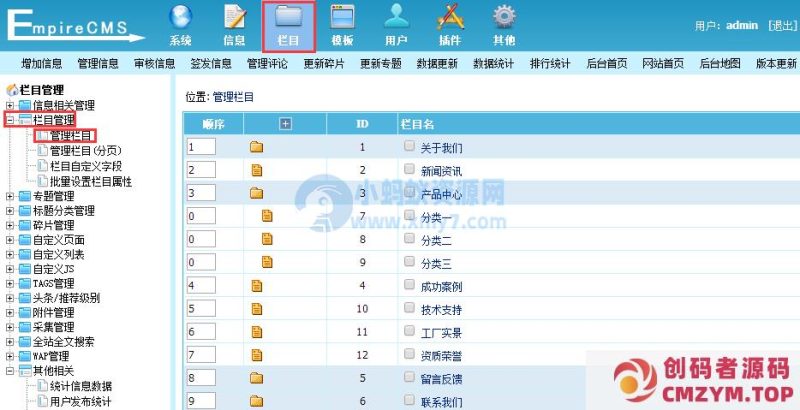Click page icon in 分类二 row
This screenshot has height=410, width=800.
(x=267, y=239)
